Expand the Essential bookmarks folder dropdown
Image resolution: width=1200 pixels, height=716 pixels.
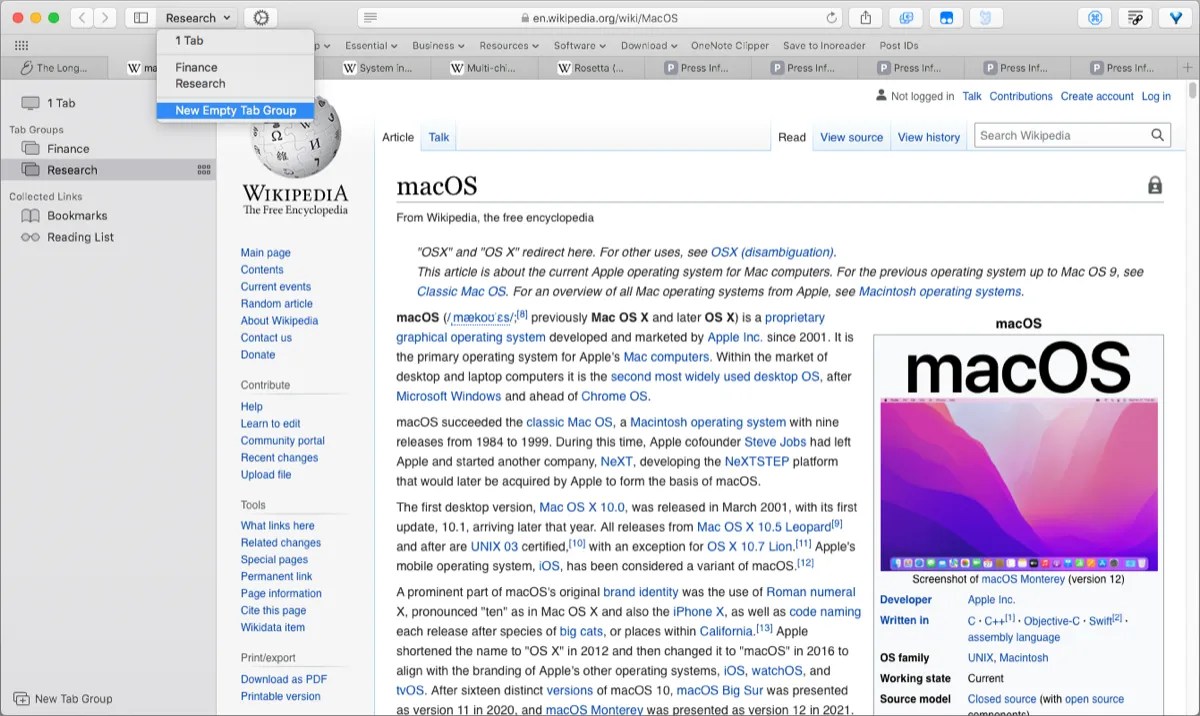point(371,45)
